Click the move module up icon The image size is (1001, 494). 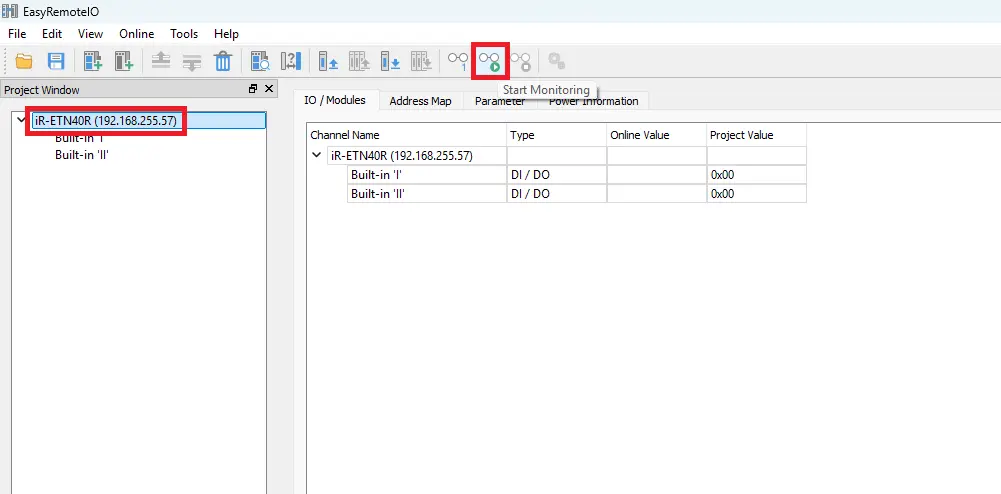pyautogui.click(x=161, y=61)
